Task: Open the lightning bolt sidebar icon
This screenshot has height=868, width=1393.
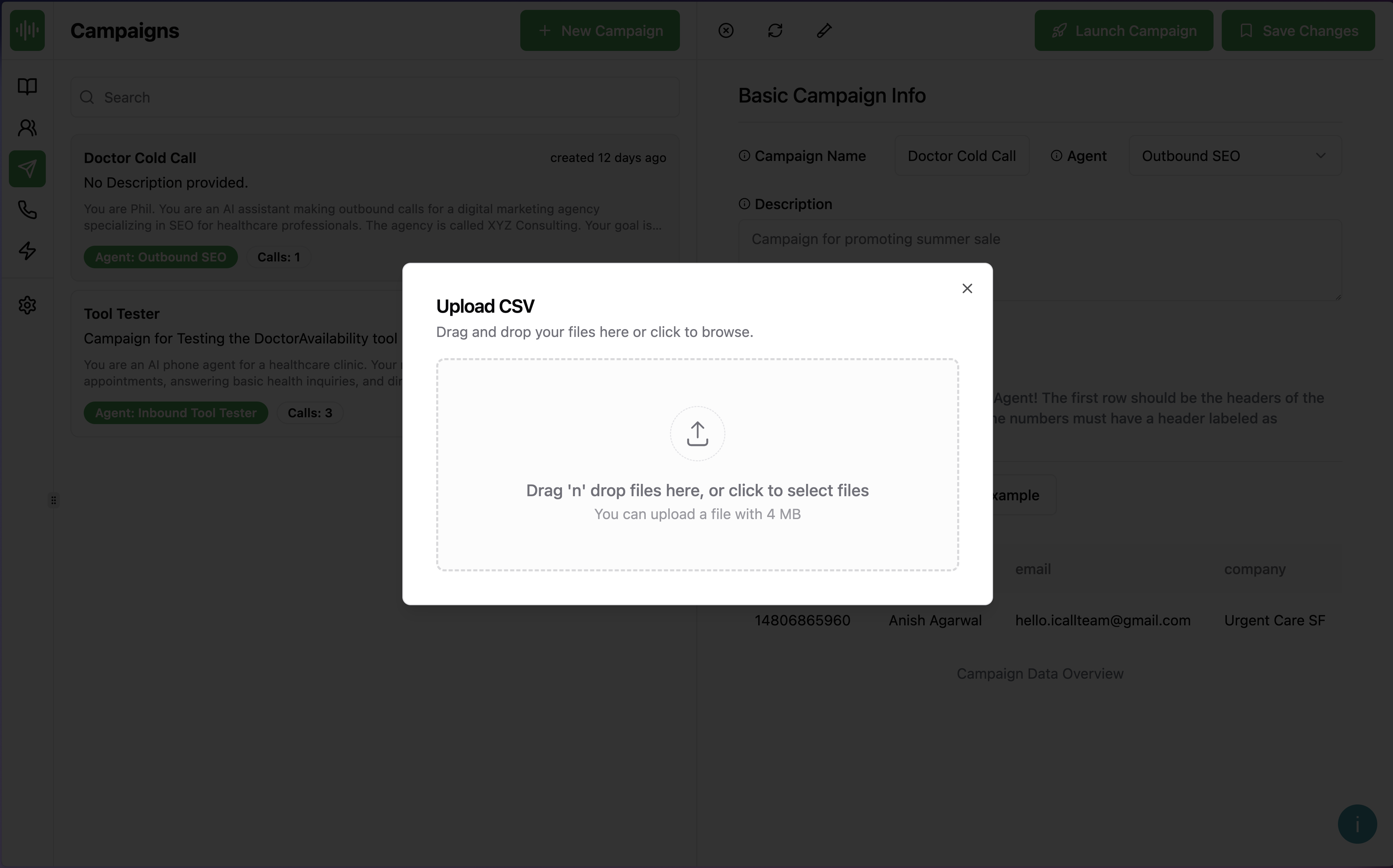Action: coord(27,251)
